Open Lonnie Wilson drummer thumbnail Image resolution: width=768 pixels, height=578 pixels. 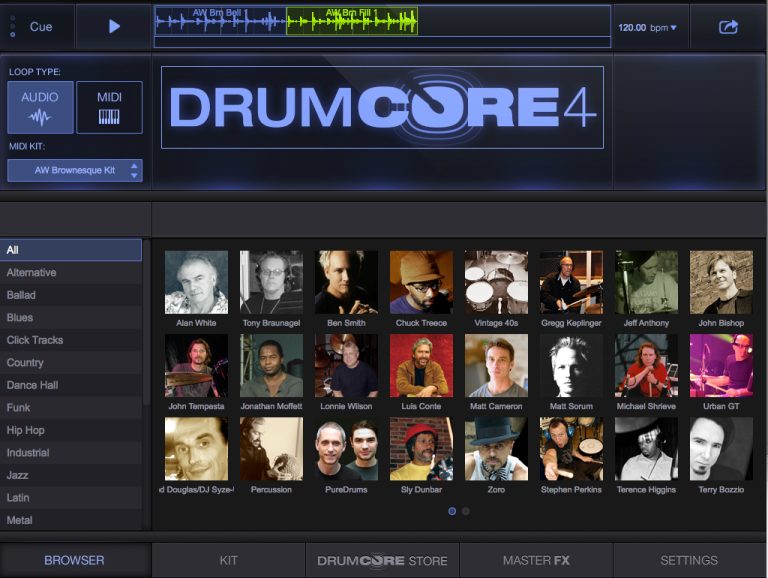click(346, 365)
